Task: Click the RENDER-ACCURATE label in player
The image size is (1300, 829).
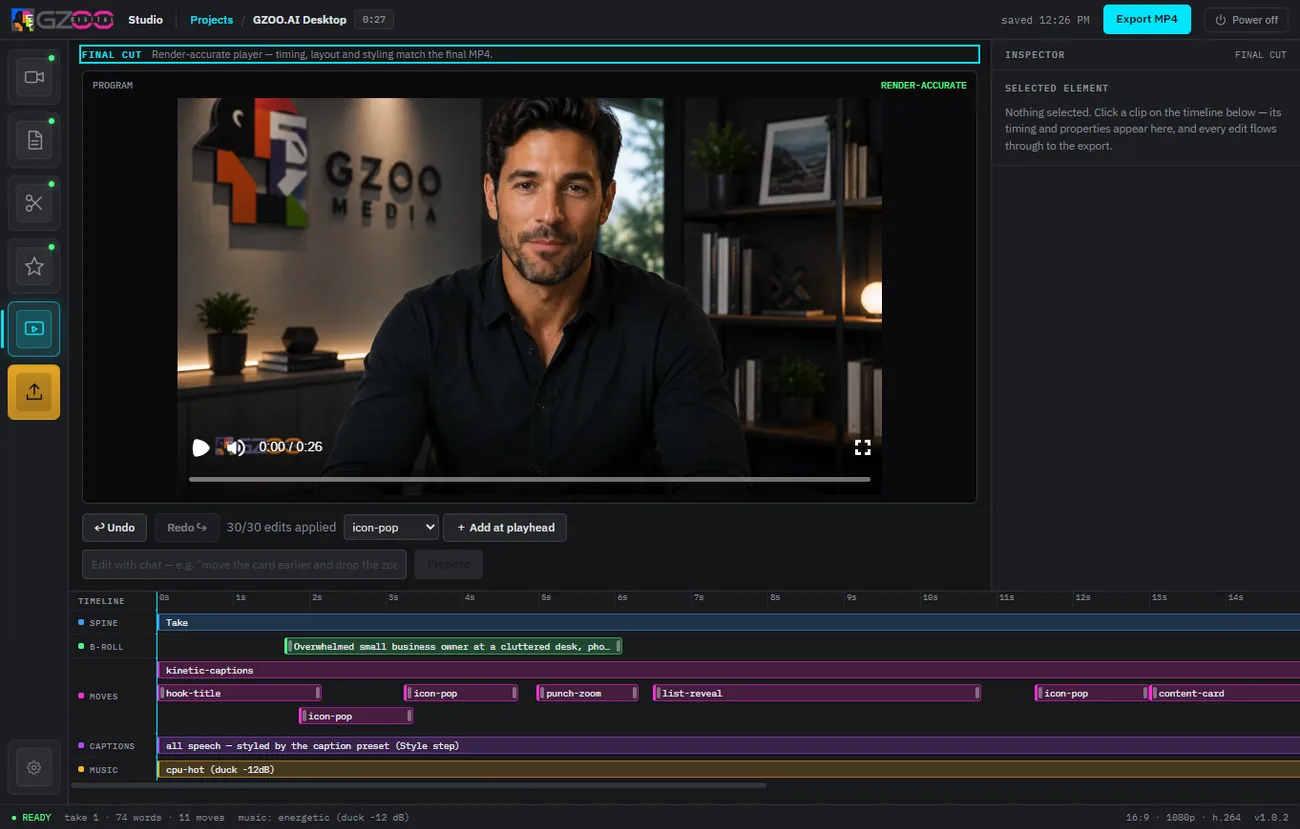Action: [x=923, y=85]
